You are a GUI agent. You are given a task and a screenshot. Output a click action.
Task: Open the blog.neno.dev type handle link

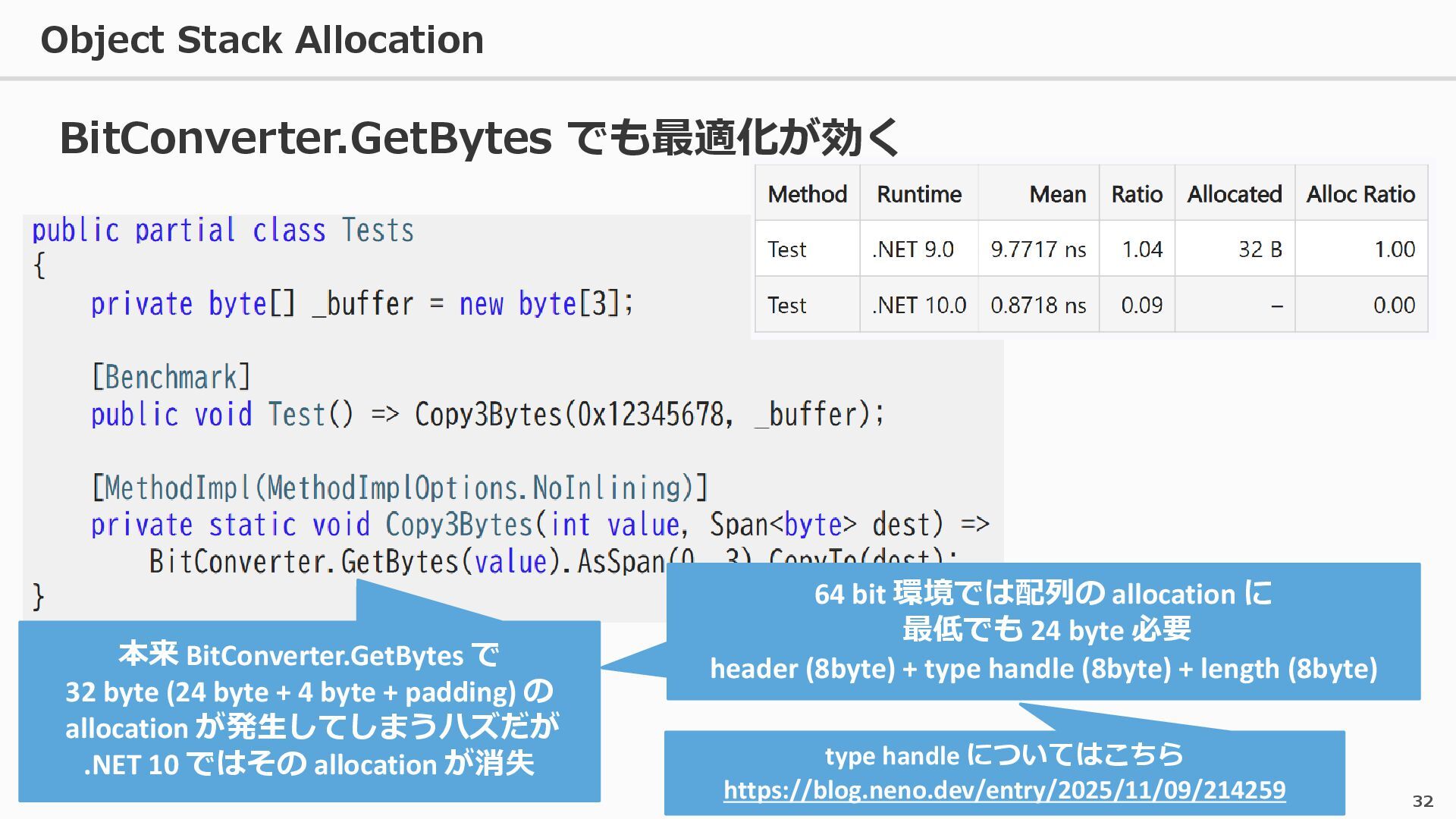click(x=1004, y=790)
